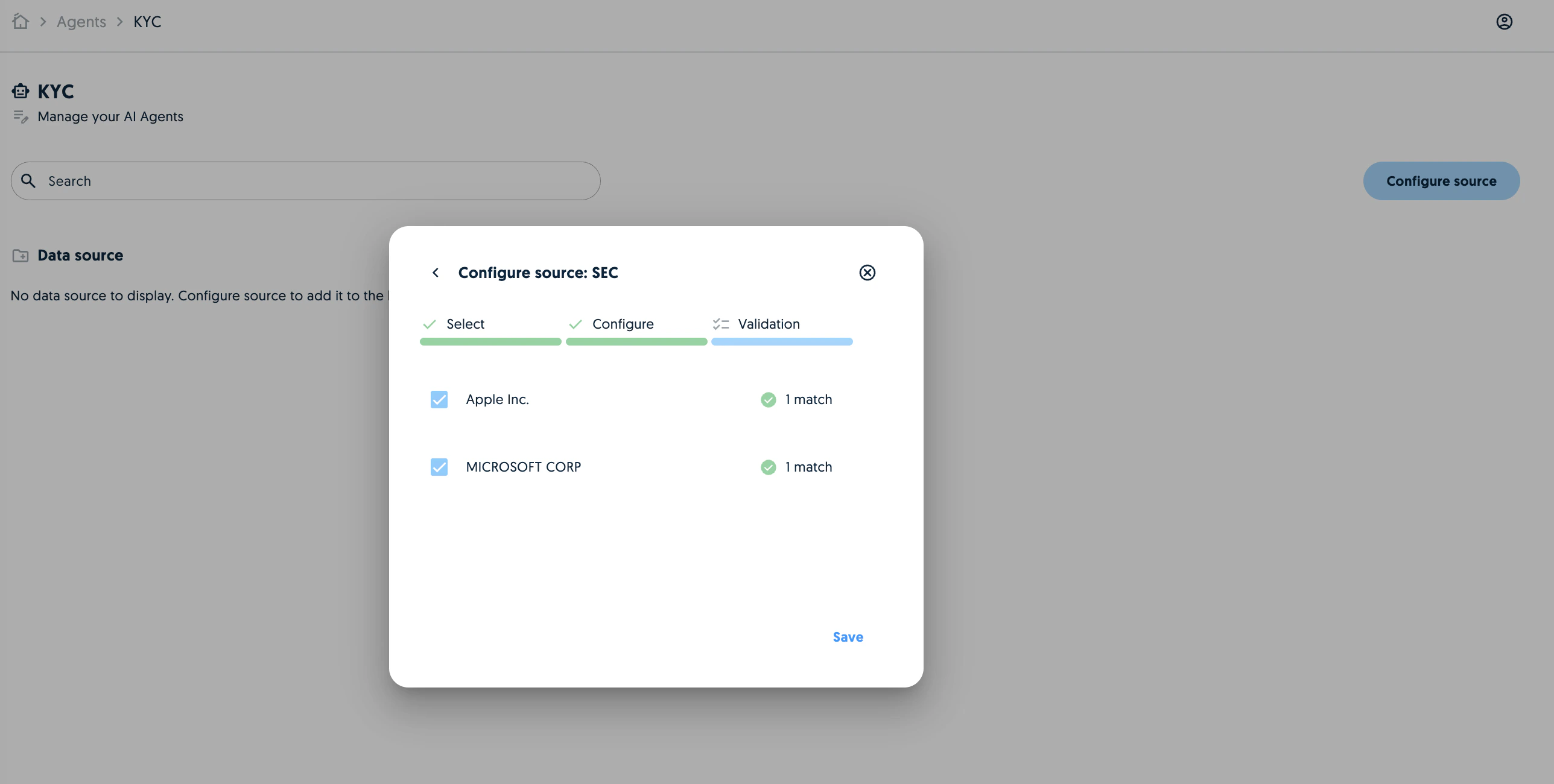Screen dimensions: 1554x784
Task: Click '1 match' text for Apple Inc.
Action: (x=808, y=399)
